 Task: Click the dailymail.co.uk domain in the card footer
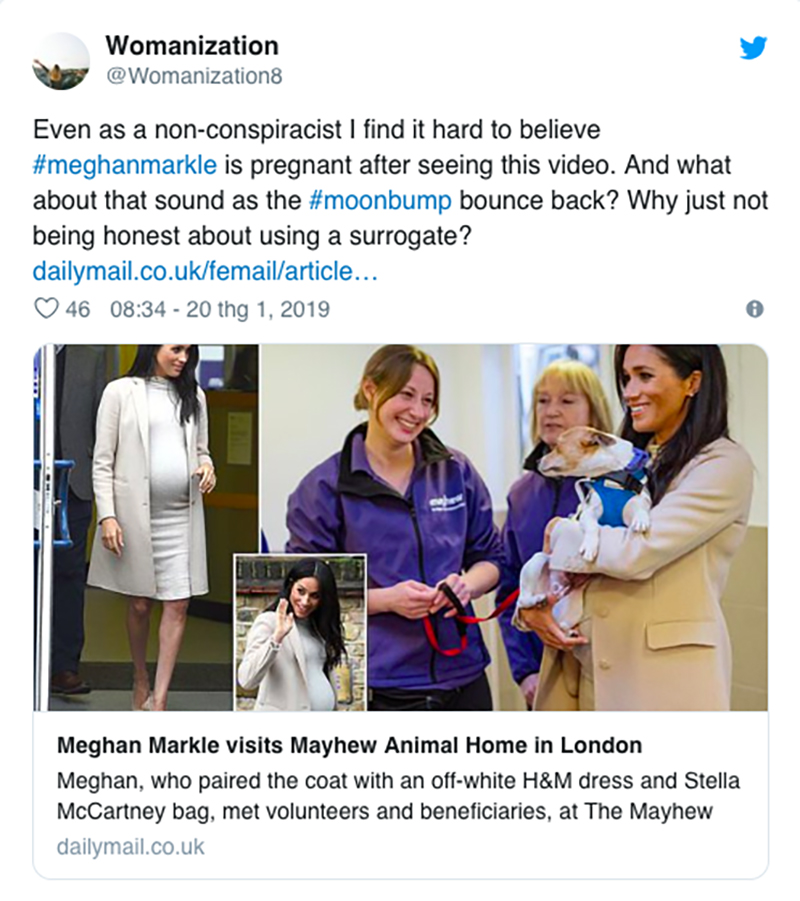[x=131, y=847]
